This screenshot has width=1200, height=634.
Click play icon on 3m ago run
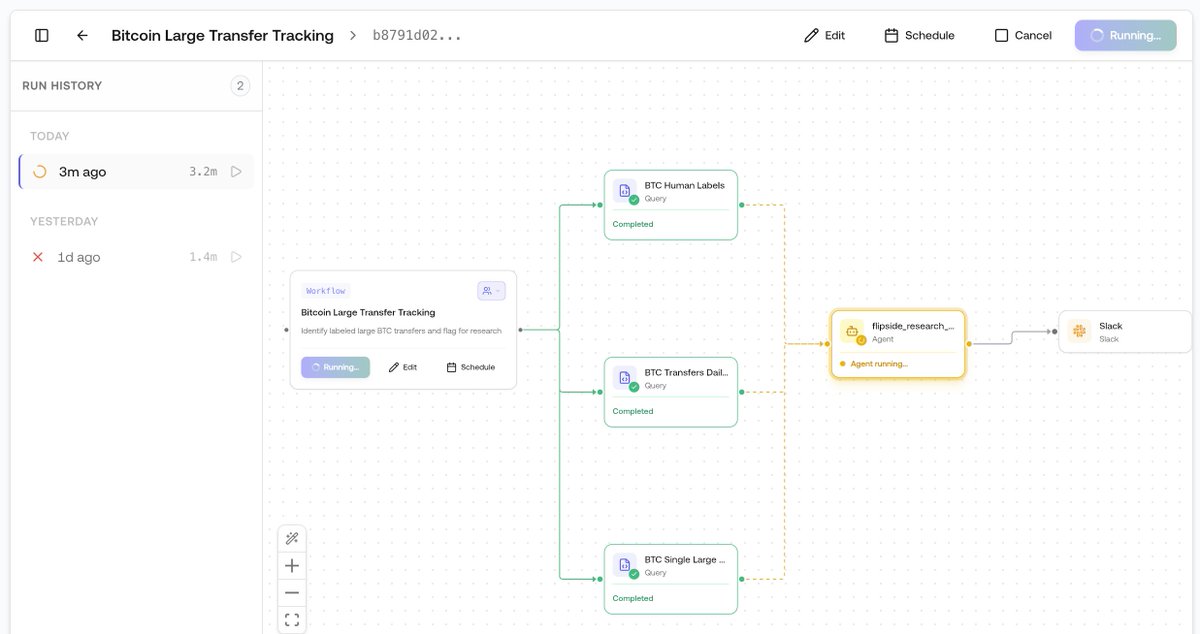(x=236, y=172)
